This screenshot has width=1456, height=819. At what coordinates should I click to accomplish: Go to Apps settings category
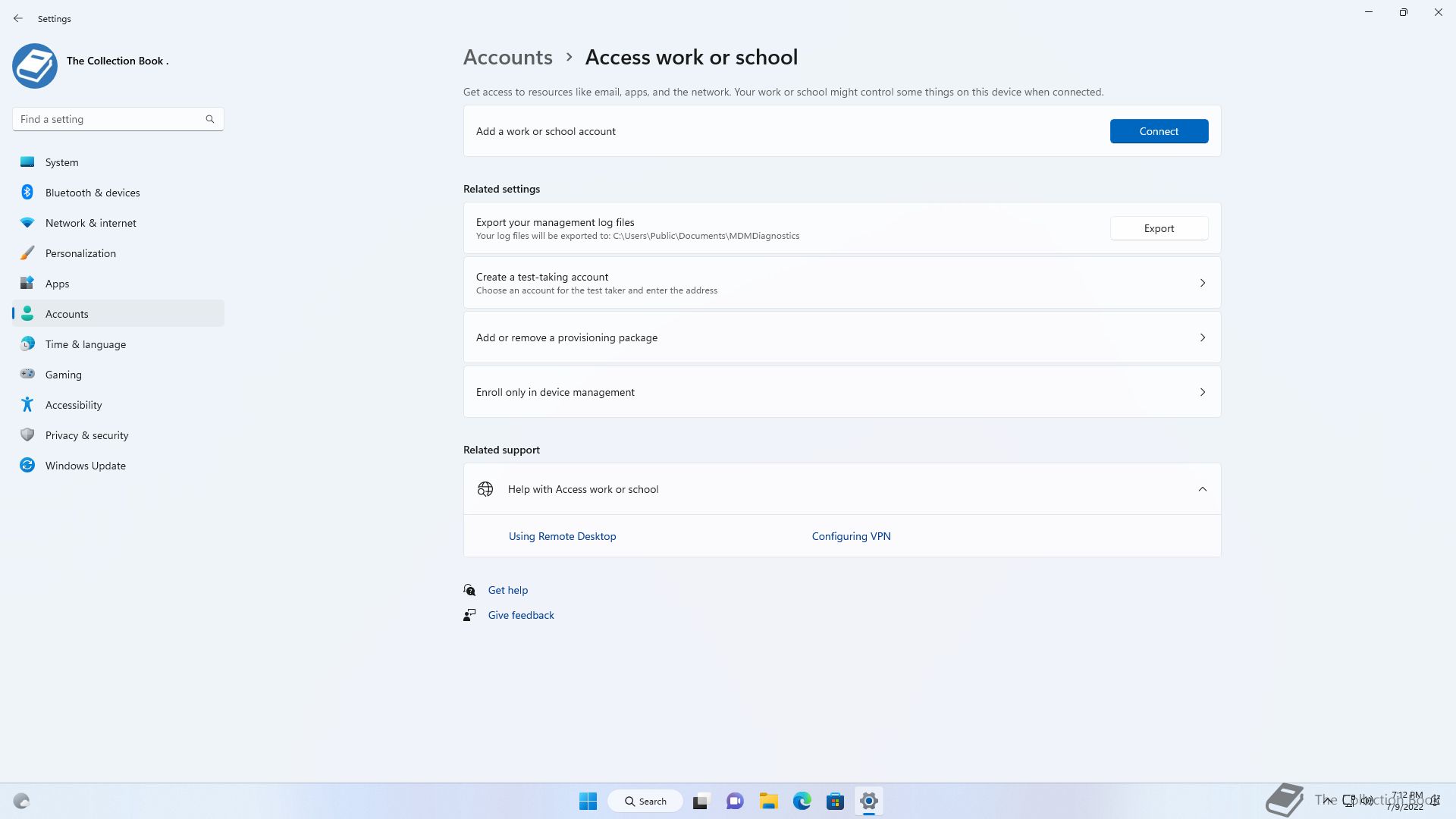coord(57,284)
